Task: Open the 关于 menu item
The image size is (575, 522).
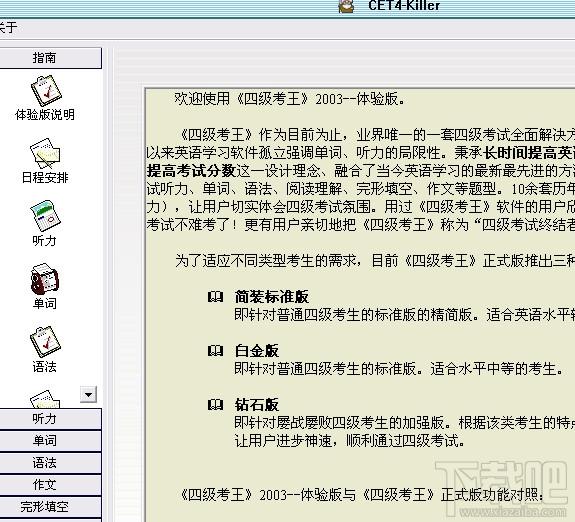Action: tap(7, 28)
